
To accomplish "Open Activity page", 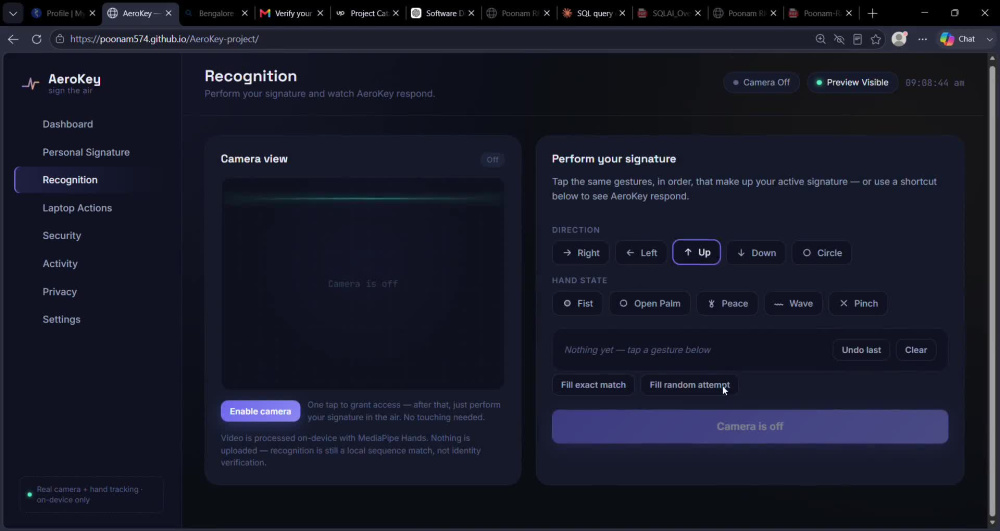I will 60,264.
